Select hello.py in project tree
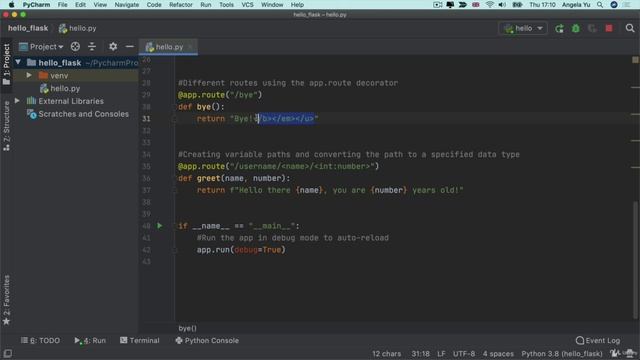Screen dimensions: 640x360 [65, 88]
